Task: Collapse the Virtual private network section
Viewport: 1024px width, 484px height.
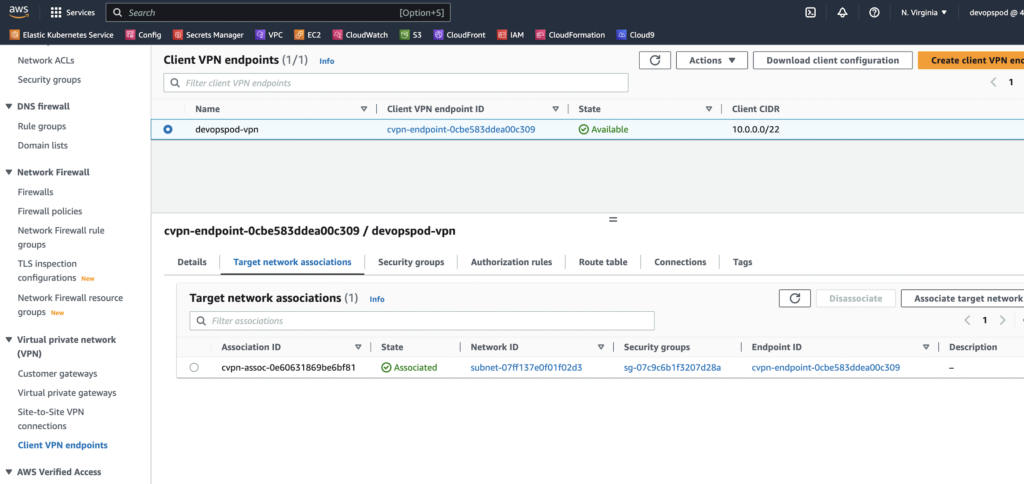Action: tap(9, 340)
